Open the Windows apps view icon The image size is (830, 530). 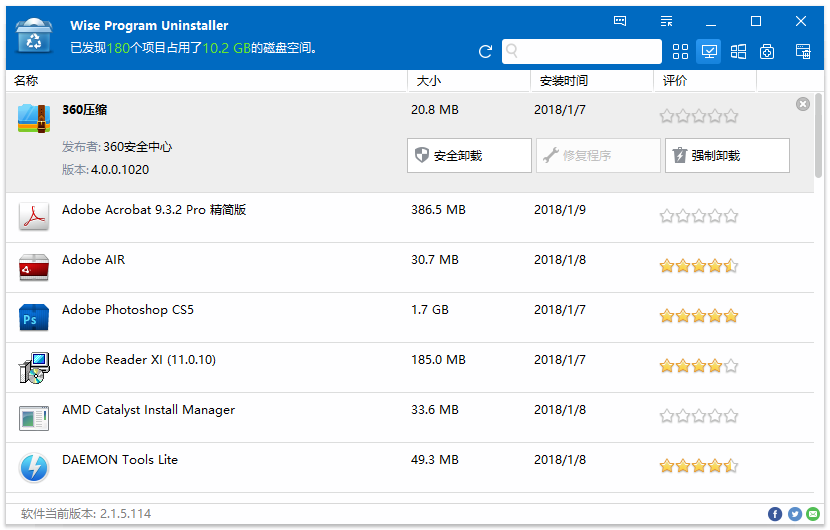click(x=738, y=51)
